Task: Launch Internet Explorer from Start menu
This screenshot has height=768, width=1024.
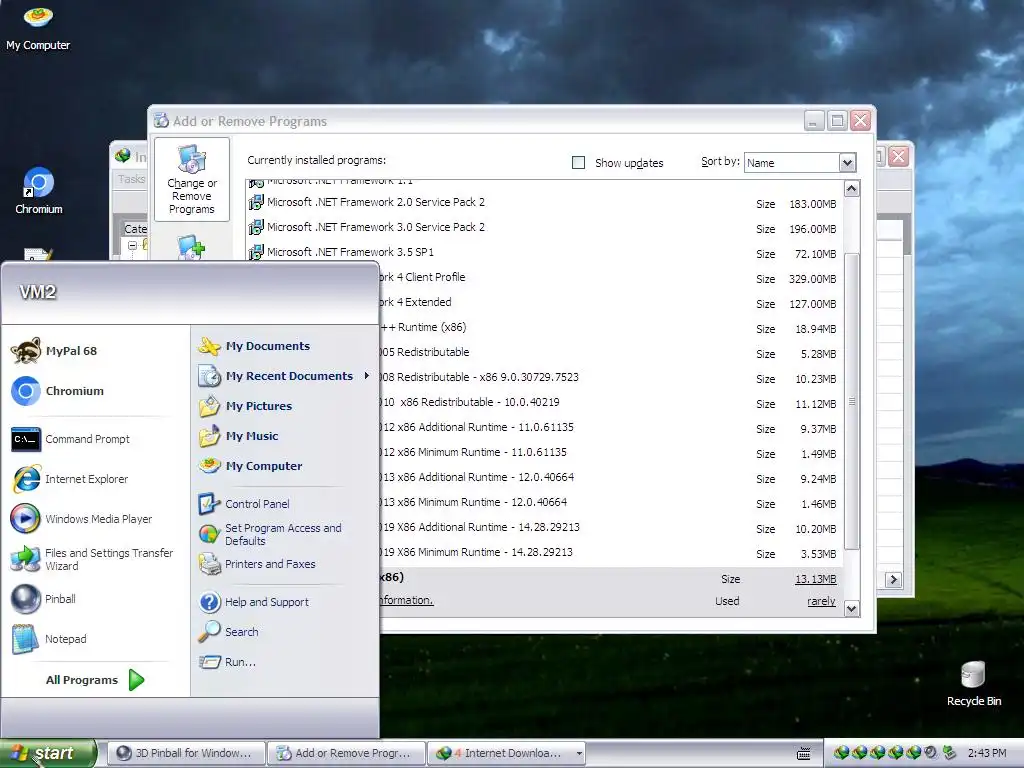Action: [70, 479]
